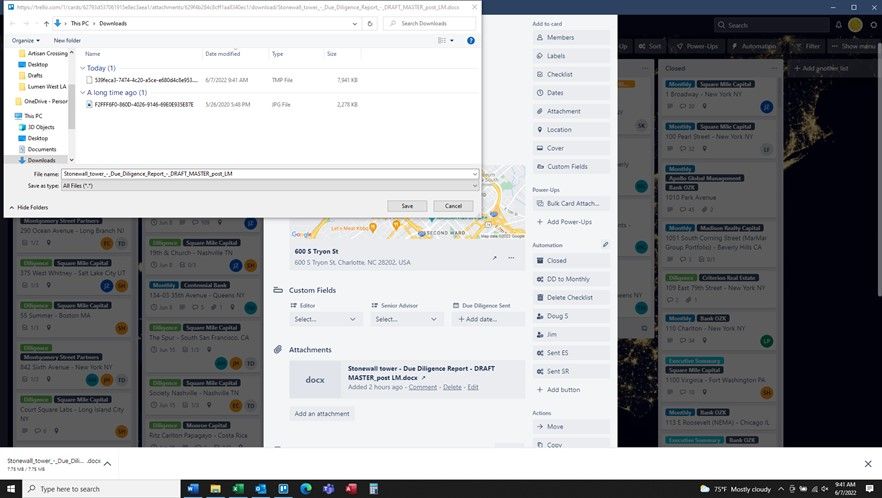The image size is (882, 498).
Task: Collapse Hide Folders in the dialog
Action: click(x=29, y=207)
